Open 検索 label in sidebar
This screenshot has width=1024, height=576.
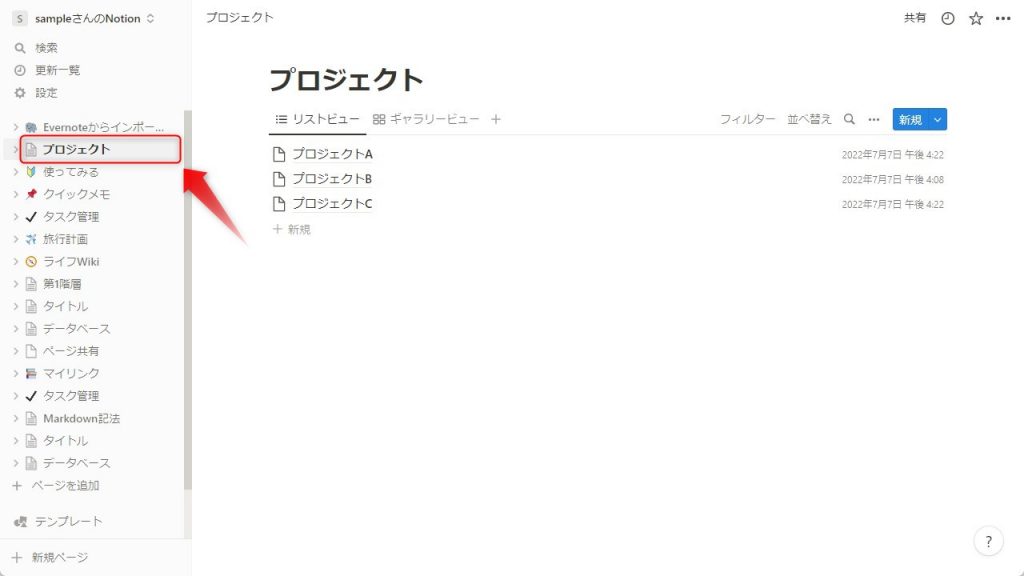[x=46, y=48]
